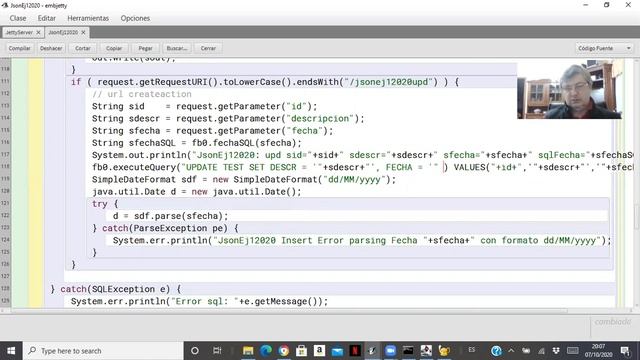Click the taskbar search box

(103, 351)
